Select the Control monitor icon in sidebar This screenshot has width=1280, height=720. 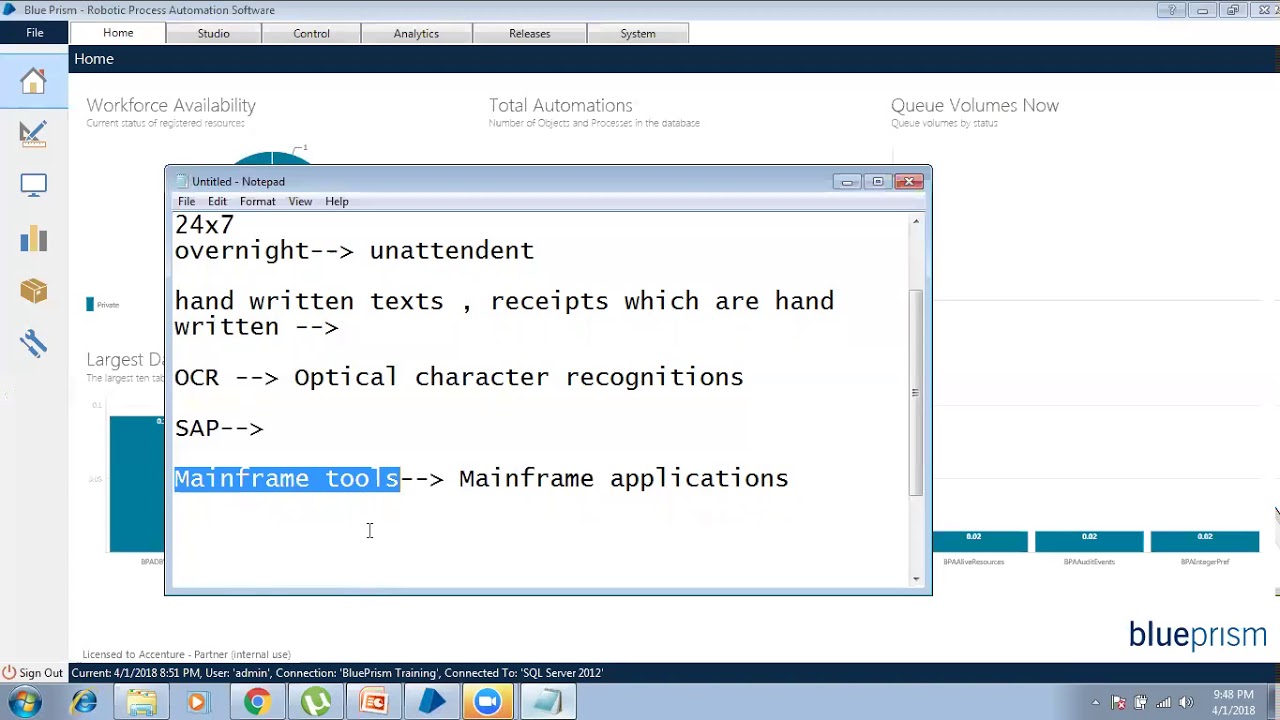click(33, 186)
